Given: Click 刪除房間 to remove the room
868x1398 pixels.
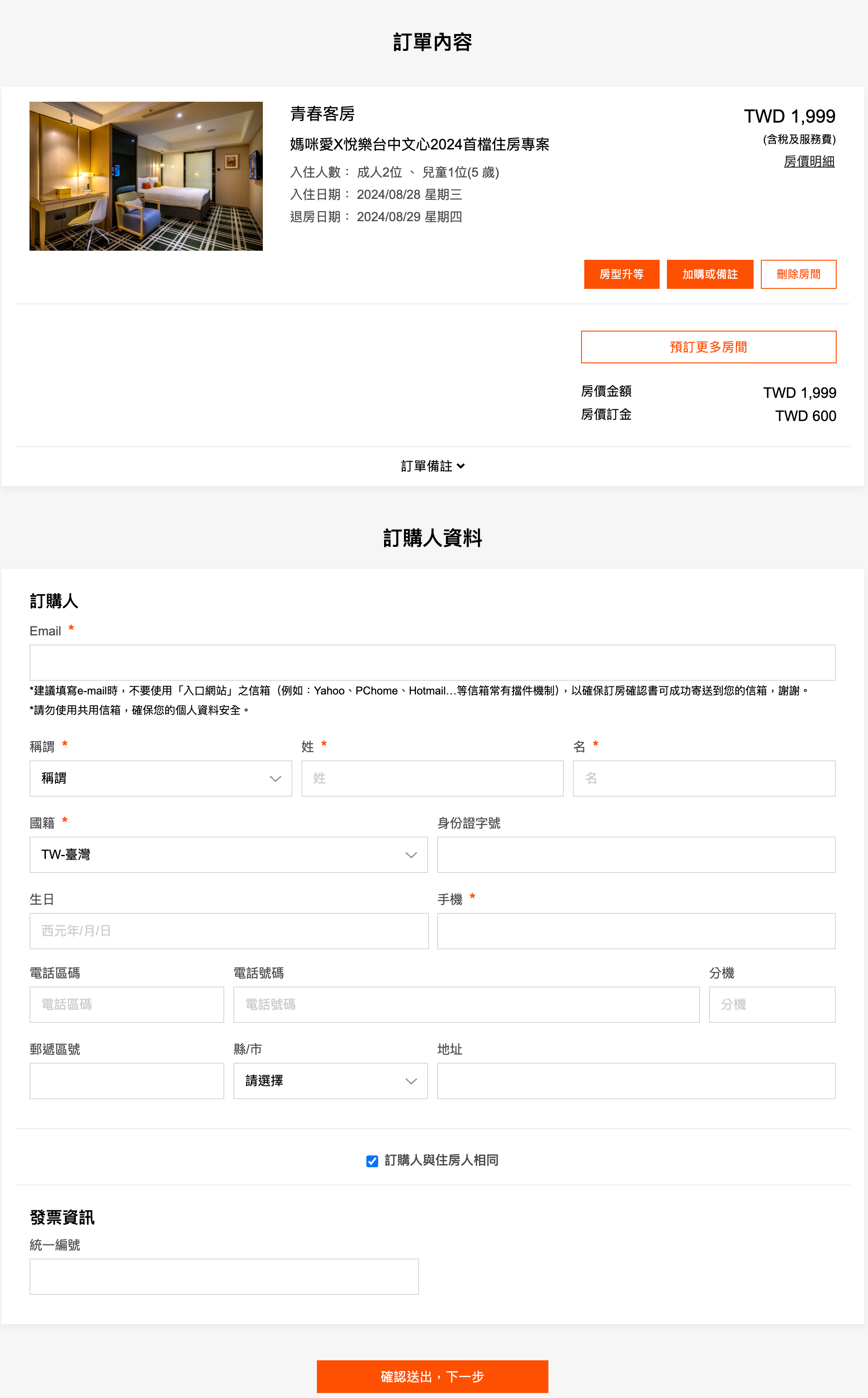Looking at the screenshot, I should point(797,274).
